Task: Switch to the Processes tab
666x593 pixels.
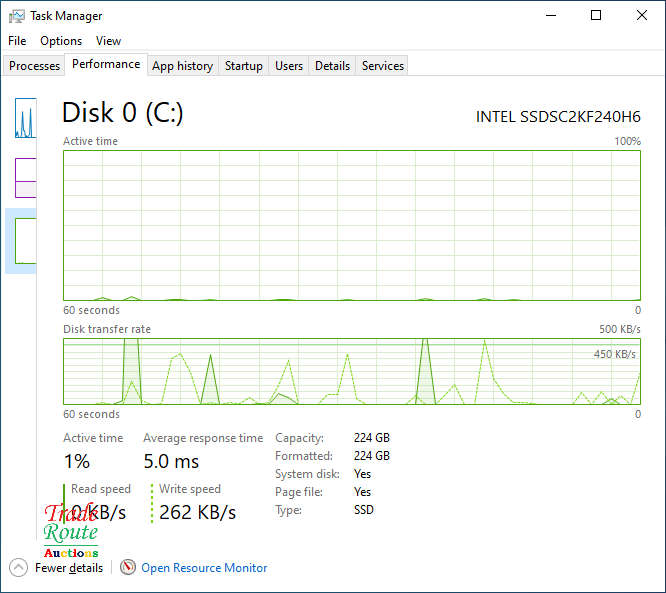Action: (x=35, y=66)
